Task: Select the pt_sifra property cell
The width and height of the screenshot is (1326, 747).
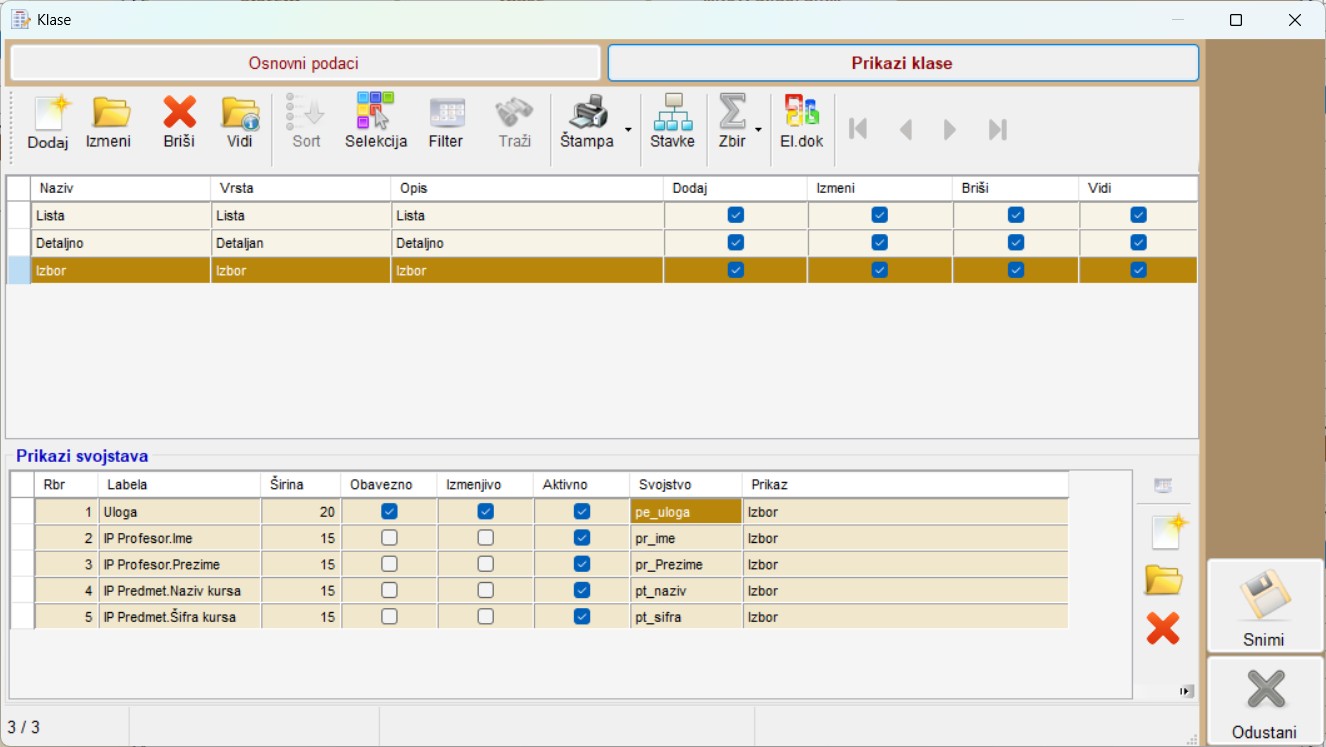Action: tap(686, 617)
